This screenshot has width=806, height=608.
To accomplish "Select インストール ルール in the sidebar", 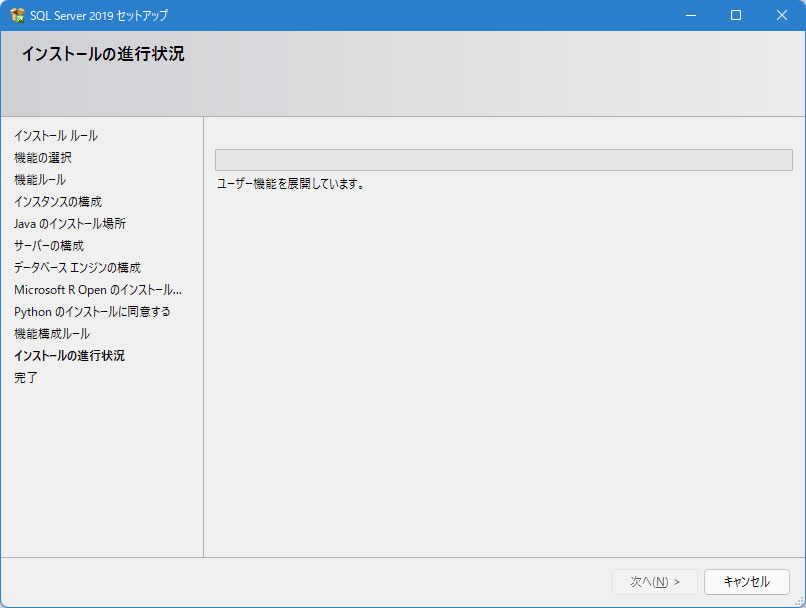I will coord(56,136).
